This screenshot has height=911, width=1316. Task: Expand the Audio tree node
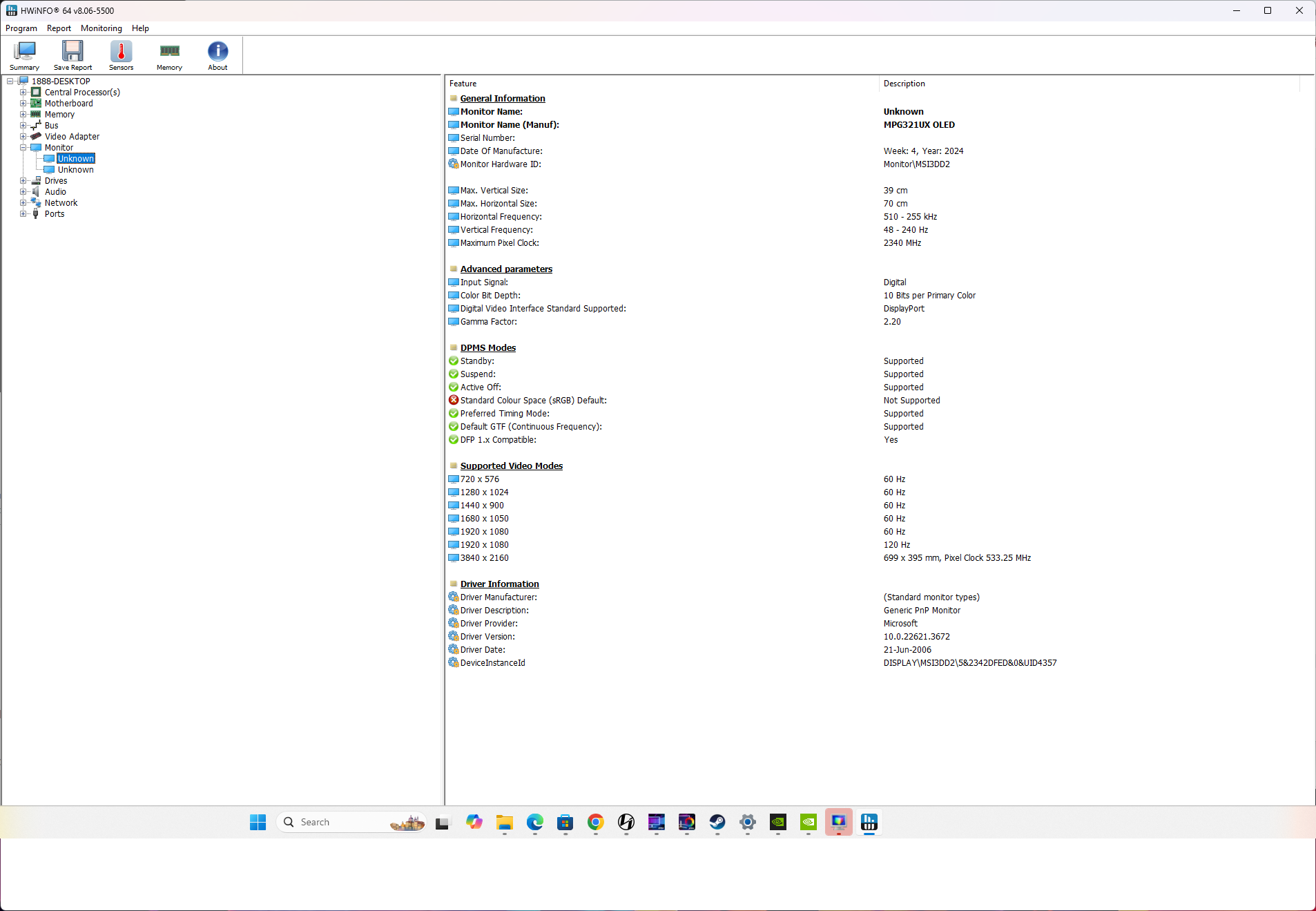tap(23, 192)
